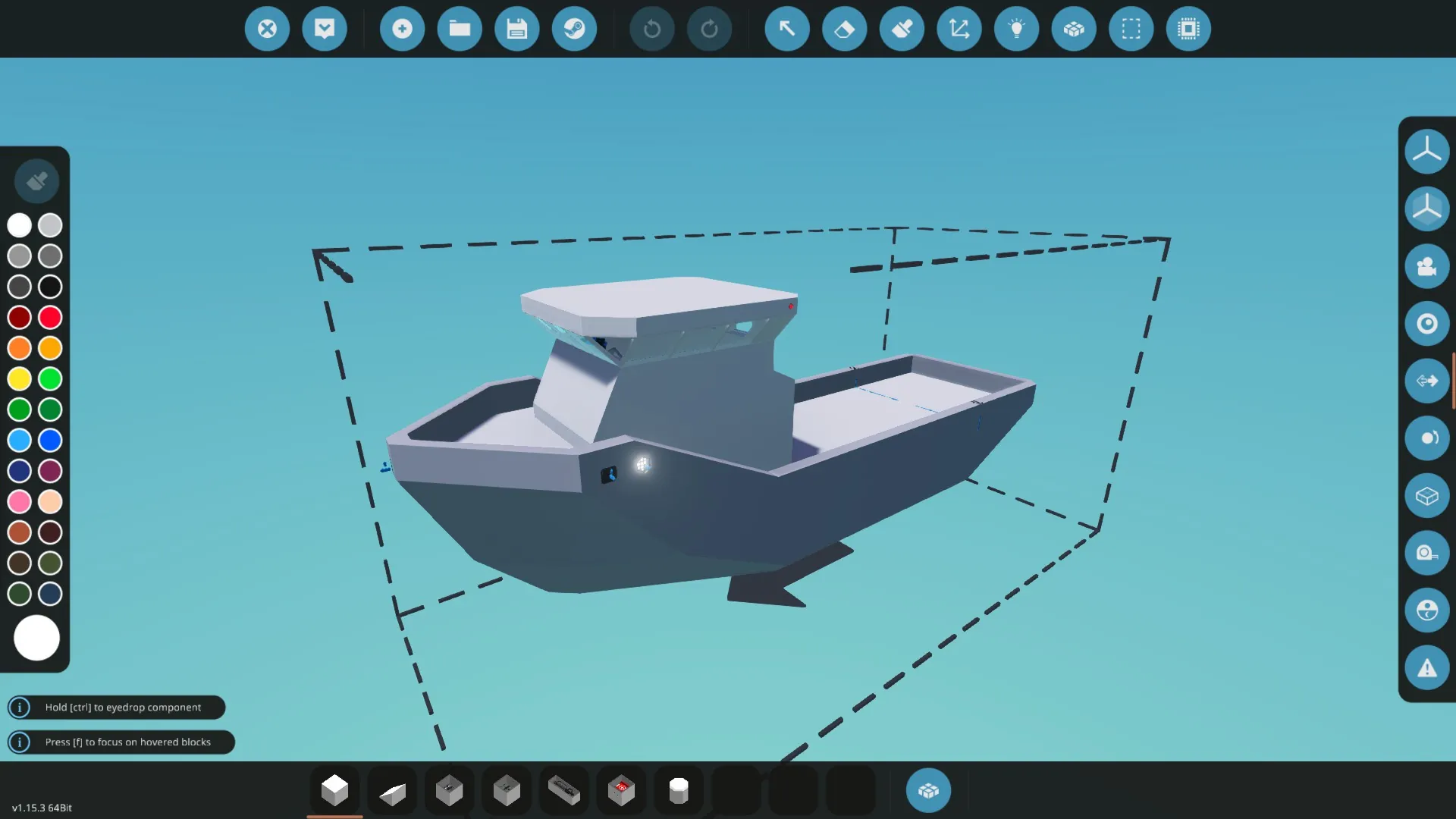Select the dashed selection box tool

[x=1131, y=29]
